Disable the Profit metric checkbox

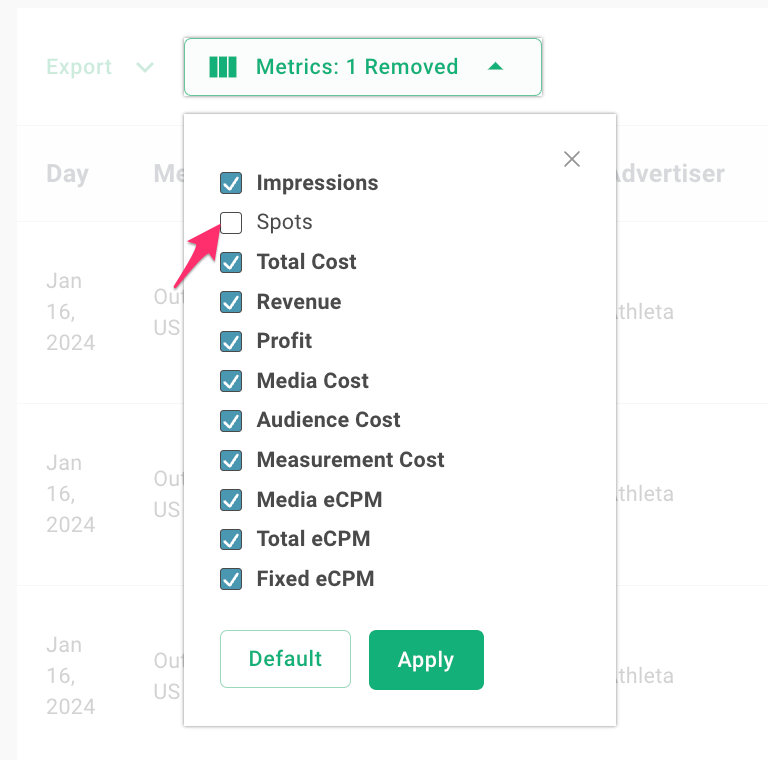tap(231, 341)
